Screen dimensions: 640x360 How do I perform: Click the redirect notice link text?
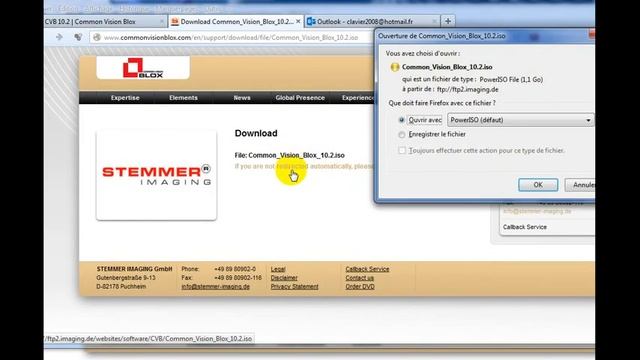click(x=304, y=166)
